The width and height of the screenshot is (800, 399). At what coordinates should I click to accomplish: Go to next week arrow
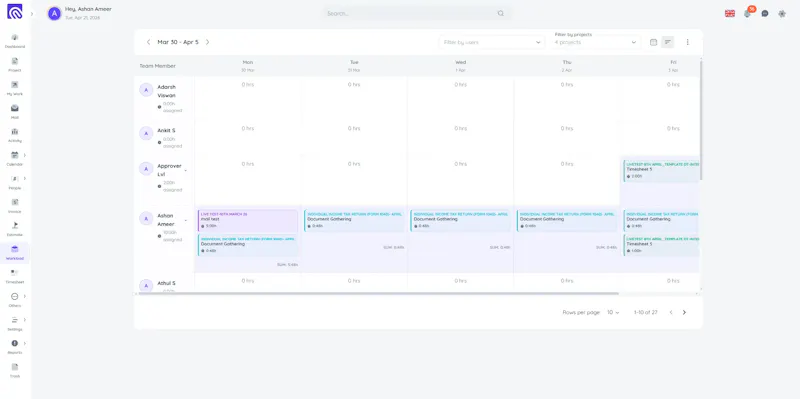point(208,42)
